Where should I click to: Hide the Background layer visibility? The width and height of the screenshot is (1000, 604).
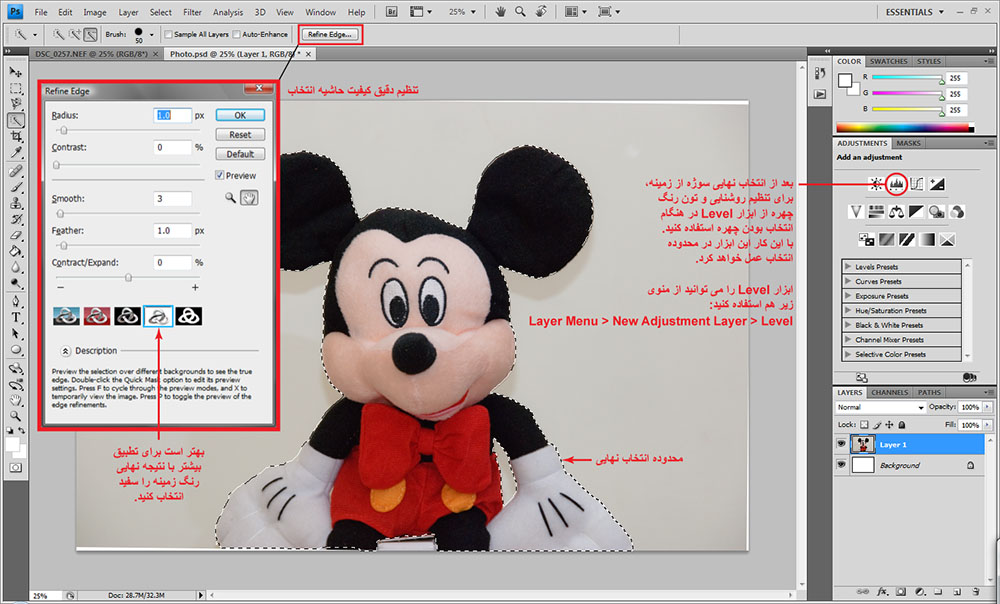(x=841, y=465)
